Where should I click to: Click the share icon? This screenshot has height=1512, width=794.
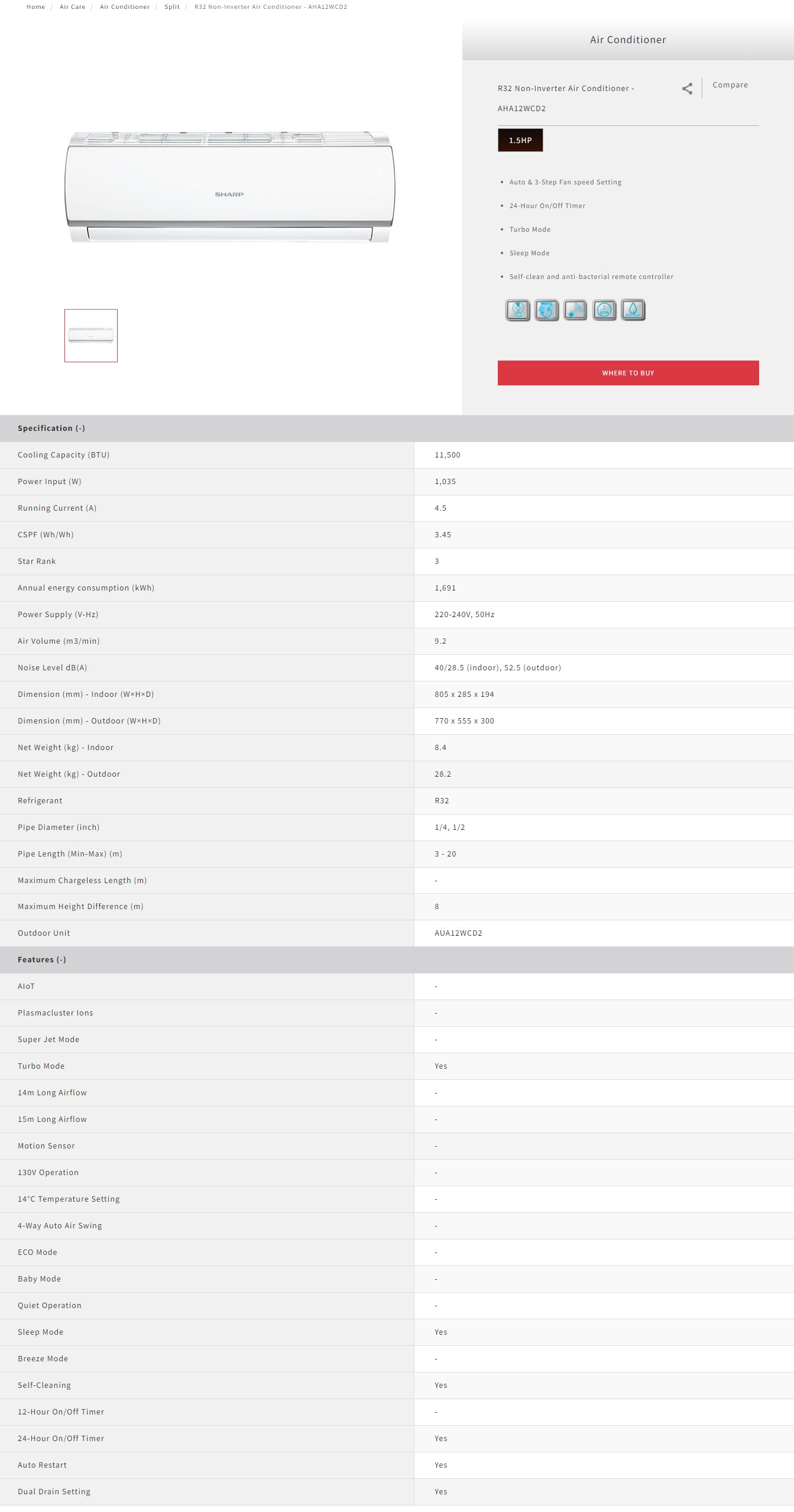click(x=687, y=89)
